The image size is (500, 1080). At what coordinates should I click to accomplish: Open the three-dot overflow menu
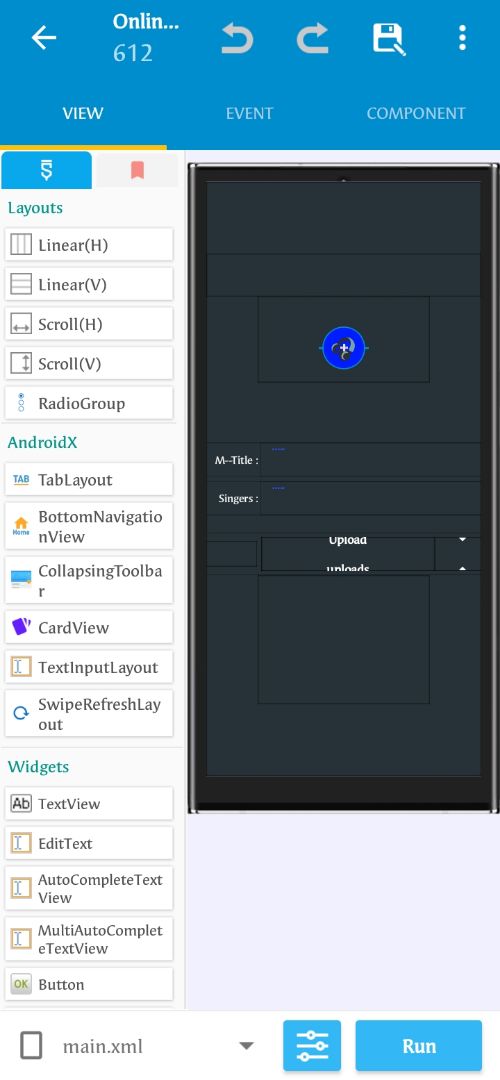(x=462, y=38)
